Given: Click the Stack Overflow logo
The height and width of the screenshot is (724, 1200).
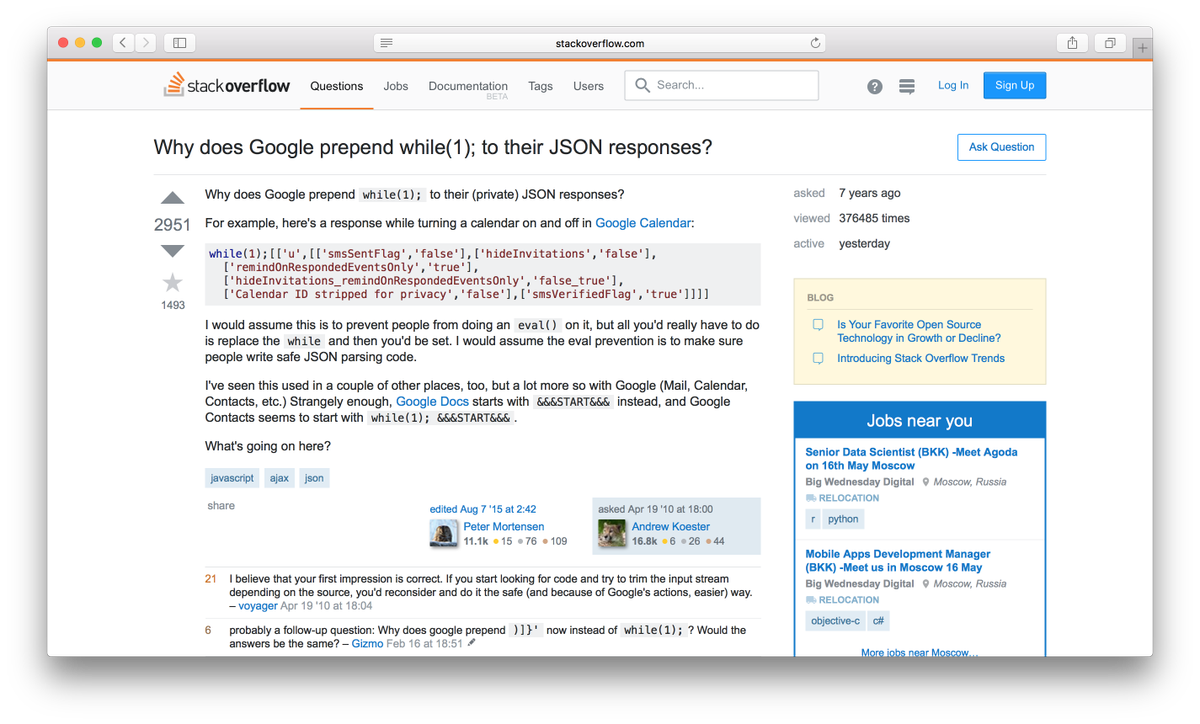Looking at the screenshot, I should tap(227, 85).
